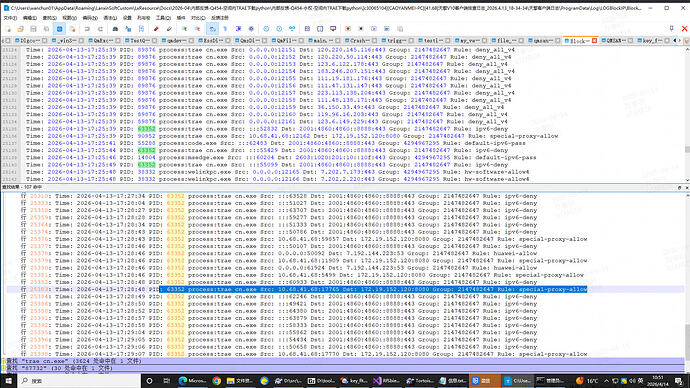Zoom out using the toolbar icon
This screenshot has width=690, height=388.
point(198,29)
